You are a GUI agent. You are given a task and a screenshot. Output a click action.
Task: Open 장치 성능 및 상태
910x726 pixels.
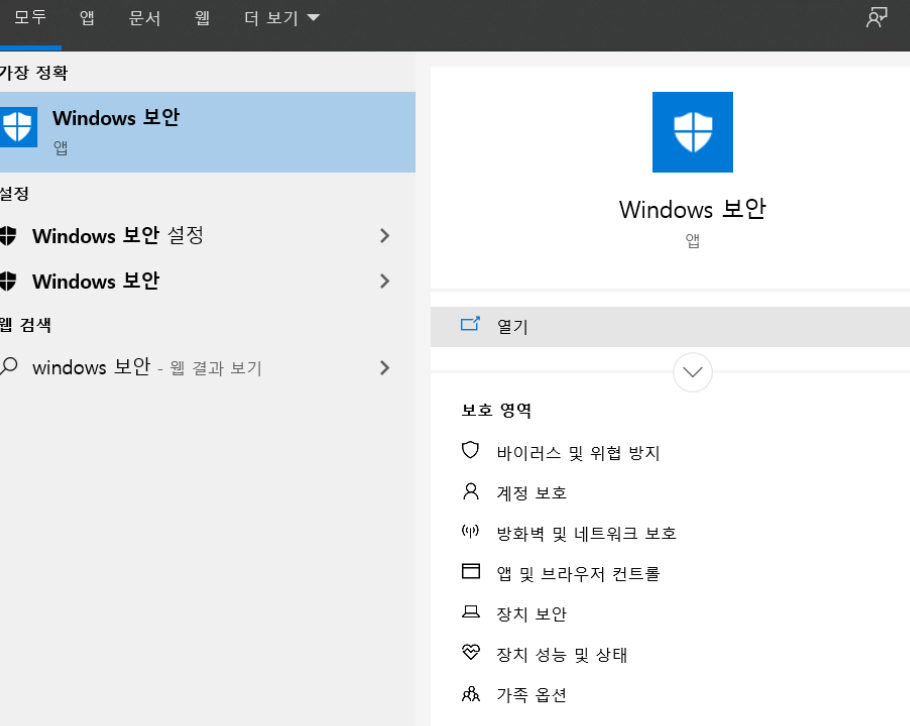click(x=562, y=655)
